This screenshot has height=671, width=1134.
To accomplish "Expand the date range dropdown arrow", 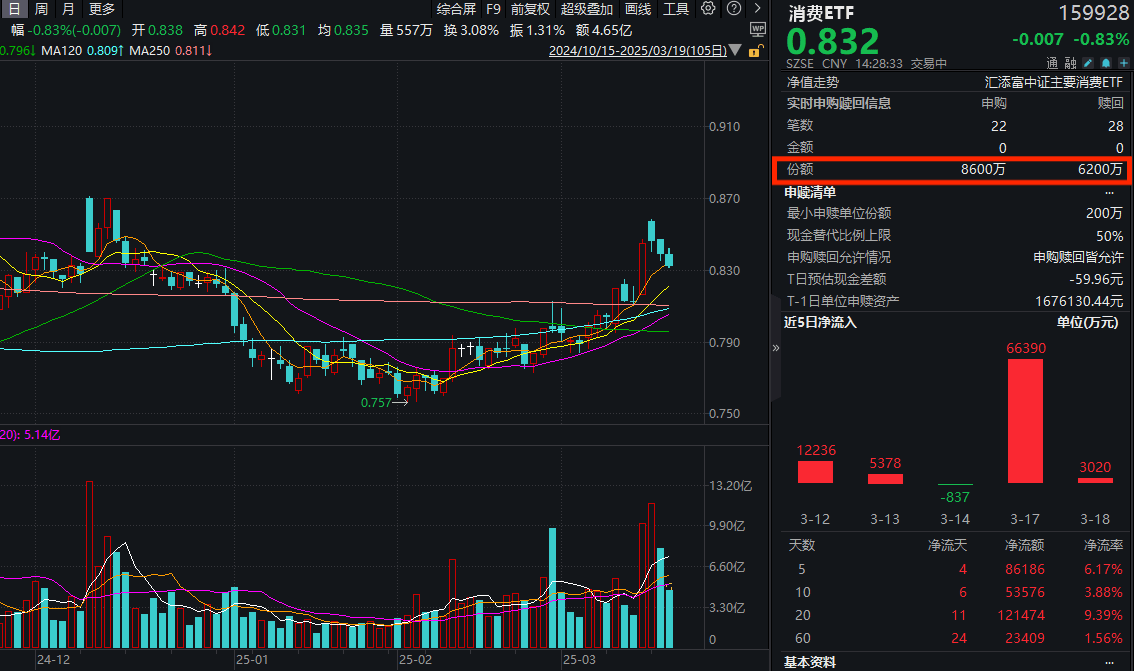I will (735, 50).
